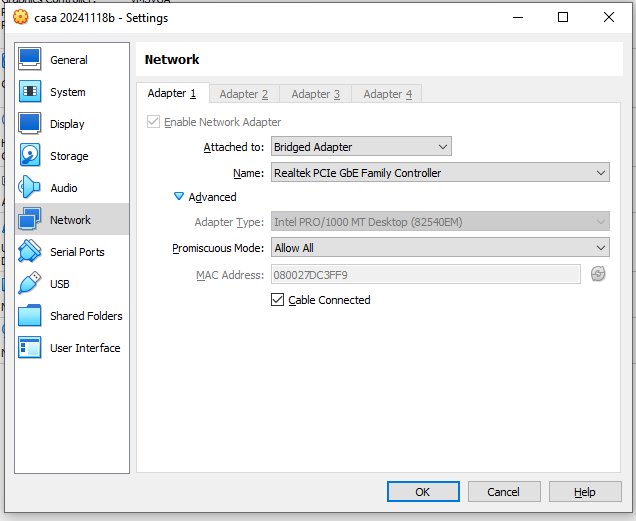Select the User Interface window icon
Viewport: 636px width, 521px height.
[30, 347]
